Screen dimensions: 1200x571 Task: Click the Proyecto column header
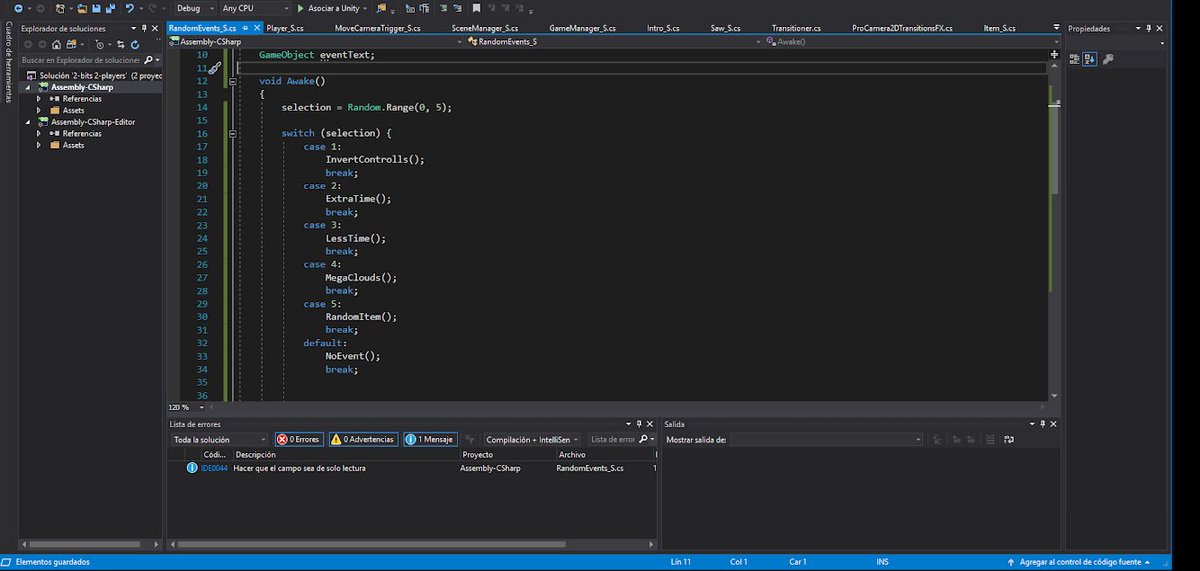pyautogui.click(x=477, y=454)
